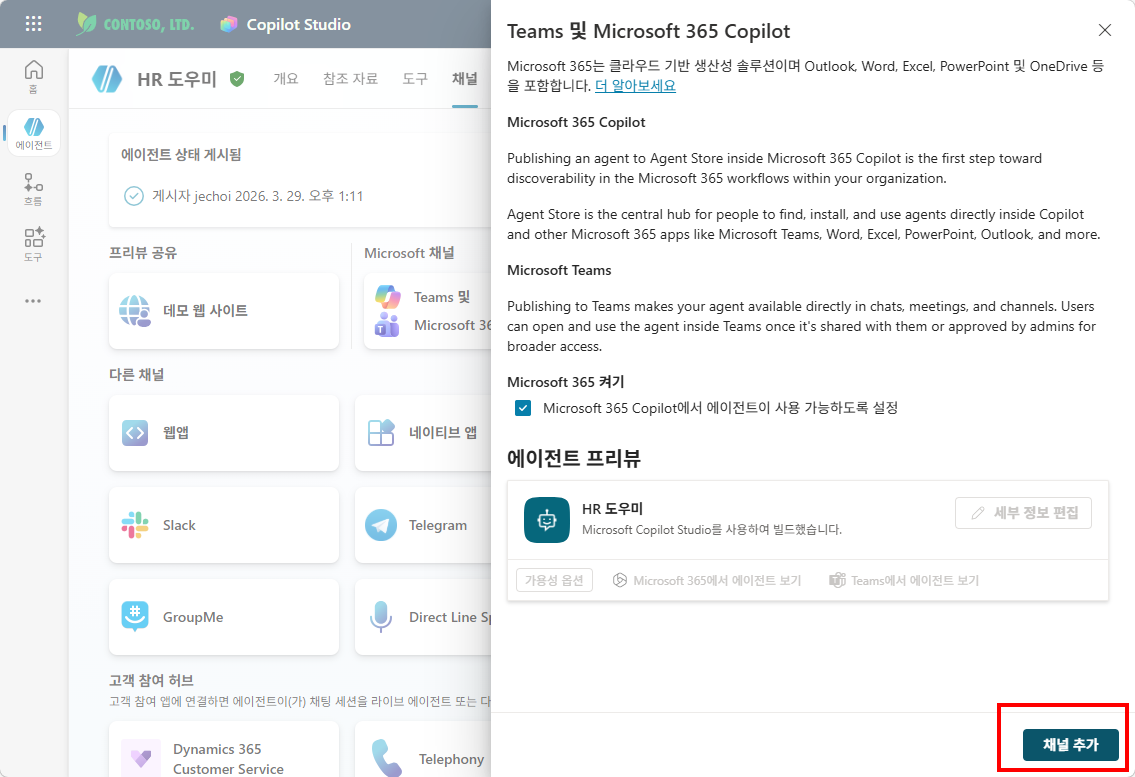Screen dimensions: 1135x777
Task: Click the 에이전트 프리뷰 heading
Action: click(x=574, y=458)
